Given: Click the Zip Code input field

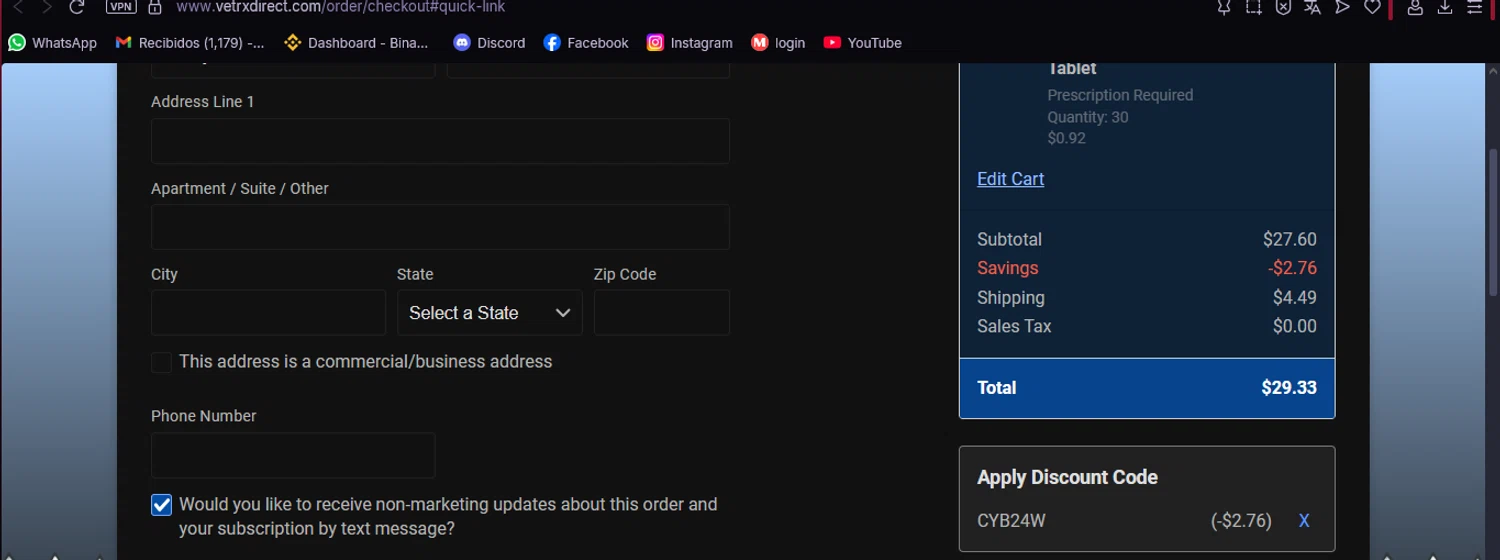Looking at the screenshot, I should tap(662, 313).
